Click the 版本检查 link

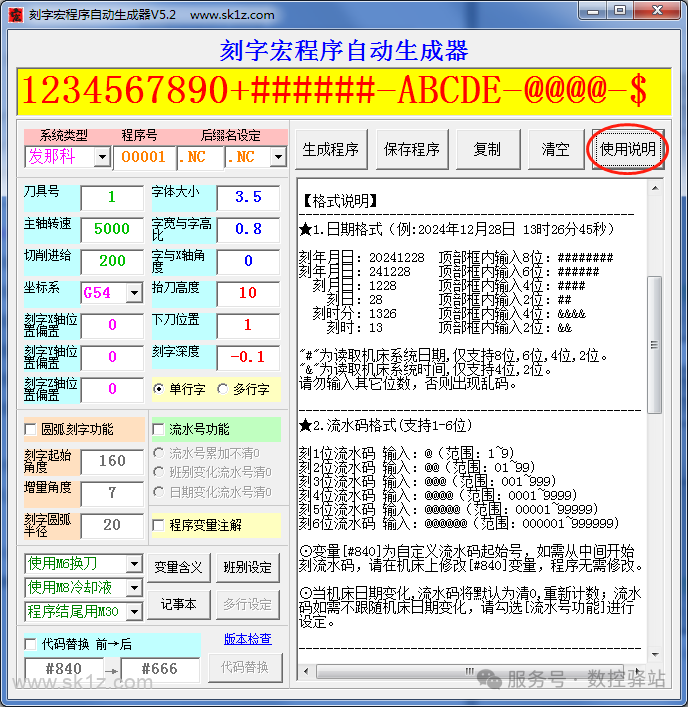click(x=248, y=638)
